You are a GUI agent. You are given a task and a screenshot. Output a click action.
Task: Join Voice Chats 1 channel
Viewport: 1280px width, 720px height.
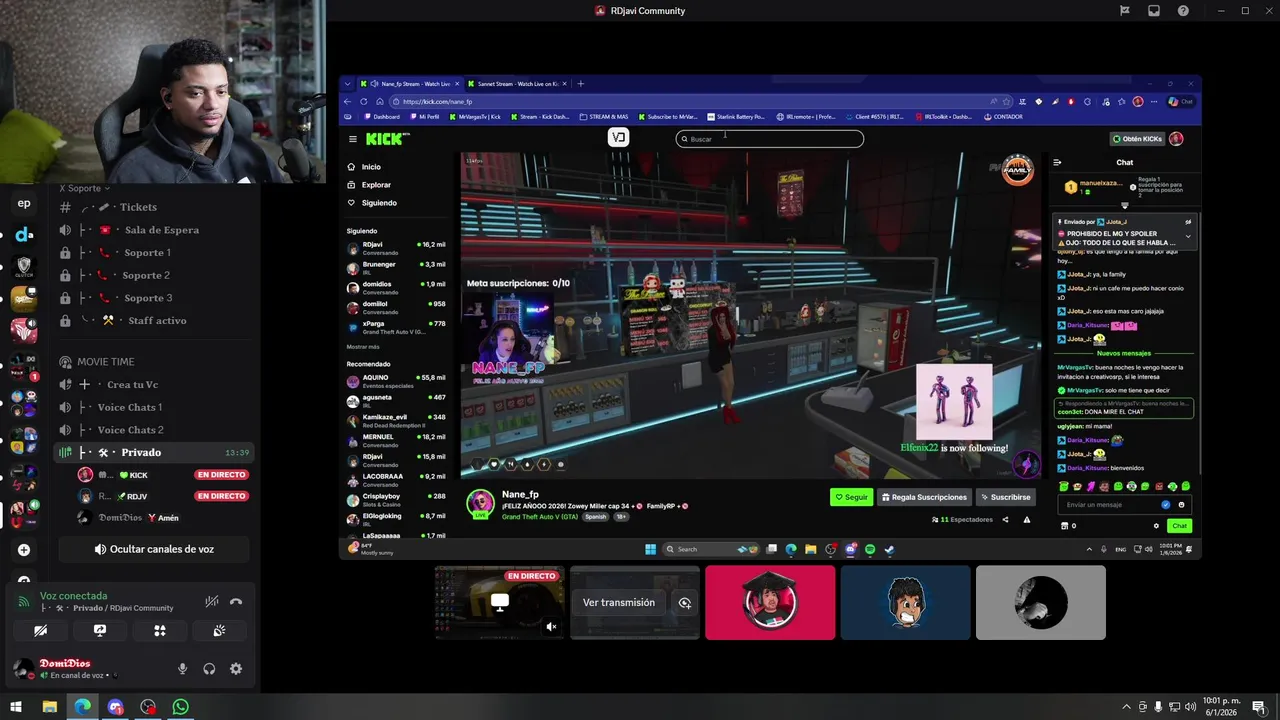(154, 407)
